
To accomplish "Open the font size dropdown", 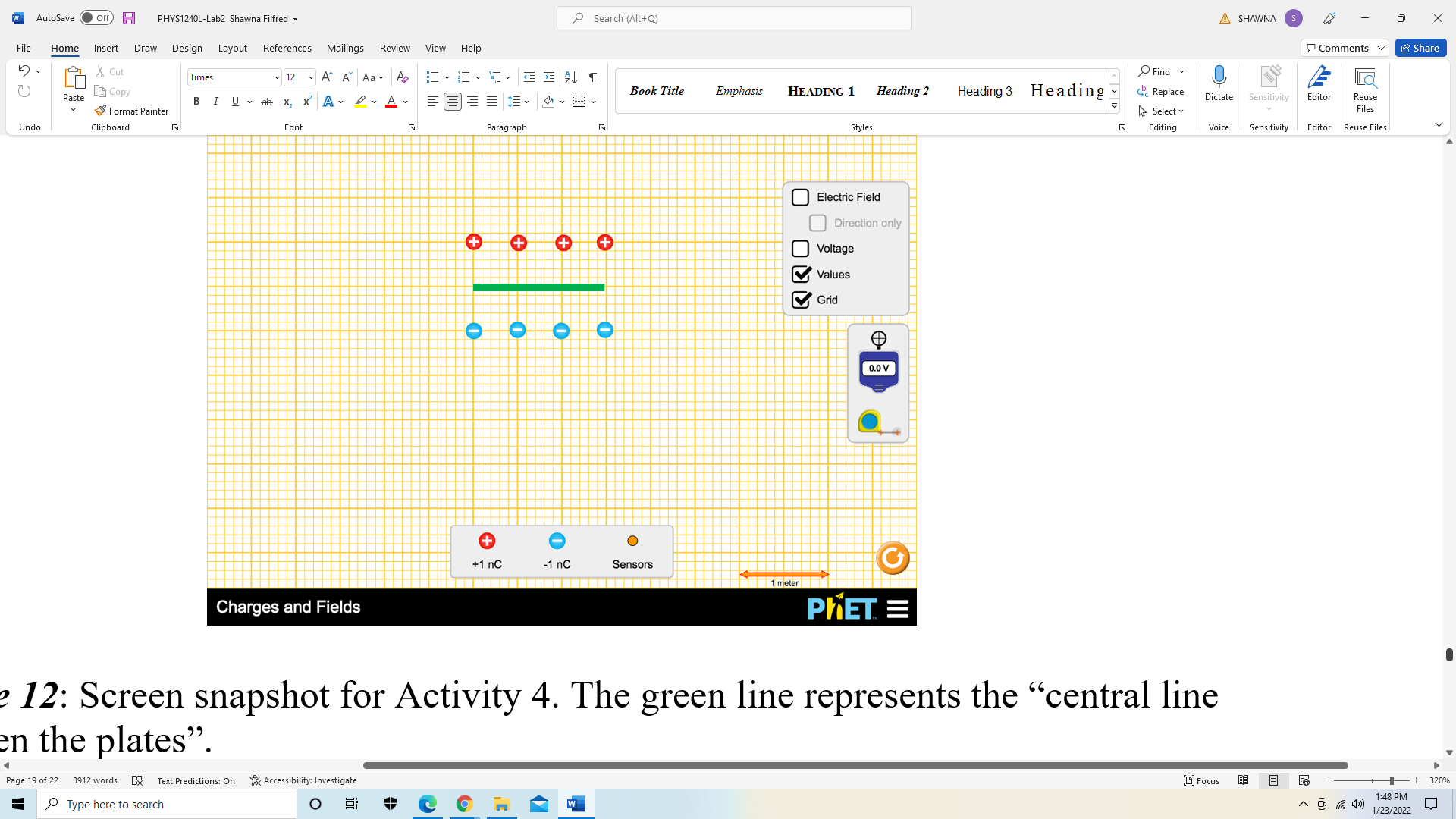I will [309, 77].
